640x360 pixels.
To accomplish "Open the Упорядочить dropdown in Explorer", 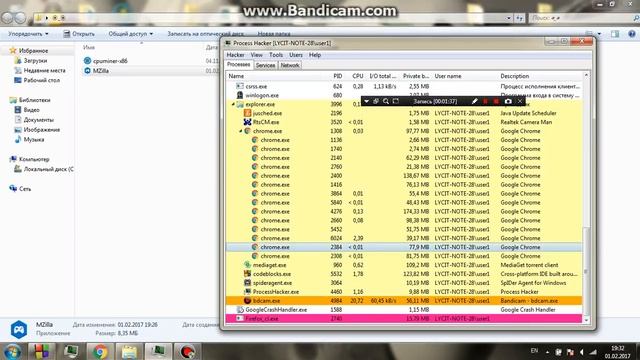I will tap(28, 33).
